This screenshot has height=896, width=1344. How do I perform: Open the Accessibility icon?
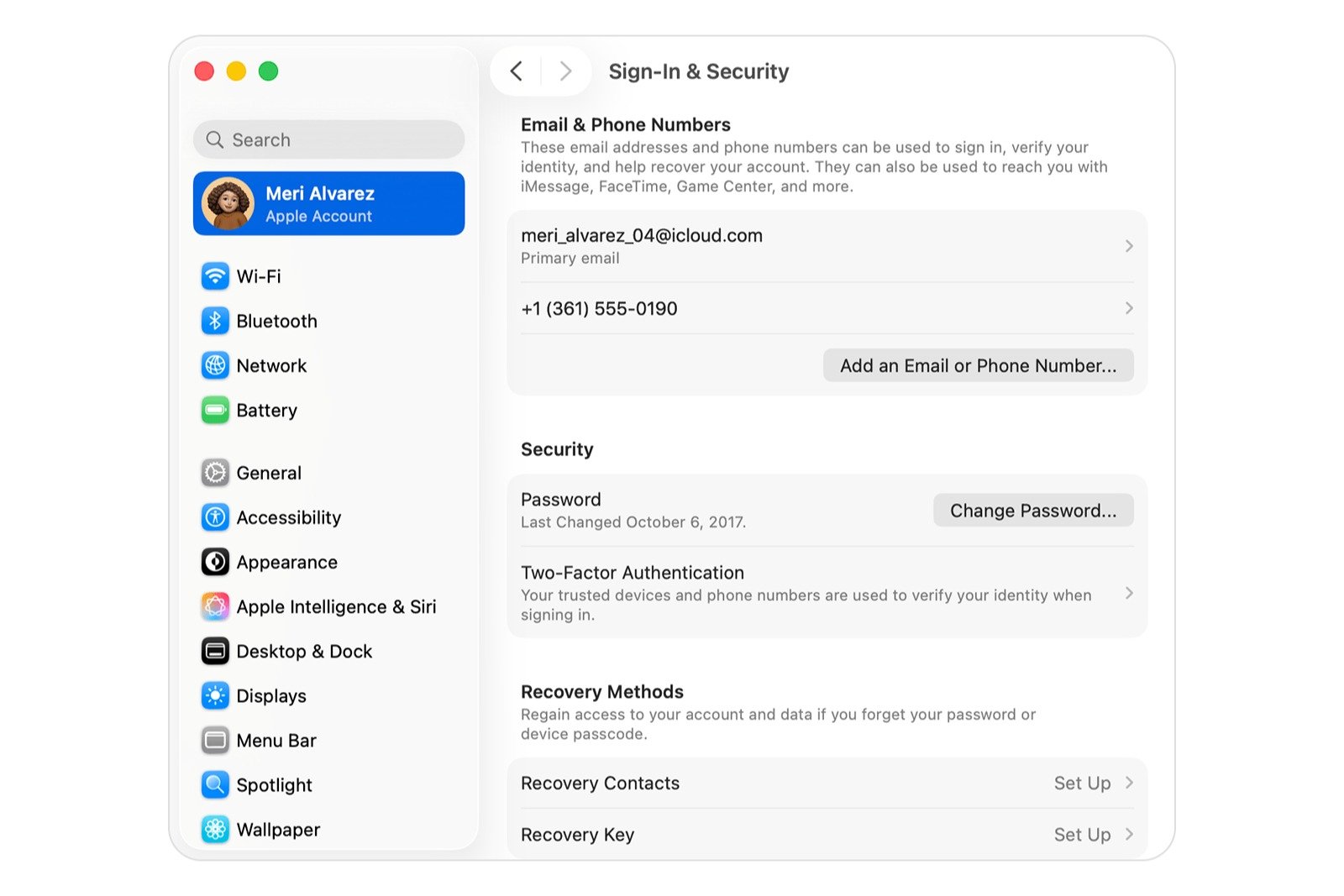coord(215,517)
